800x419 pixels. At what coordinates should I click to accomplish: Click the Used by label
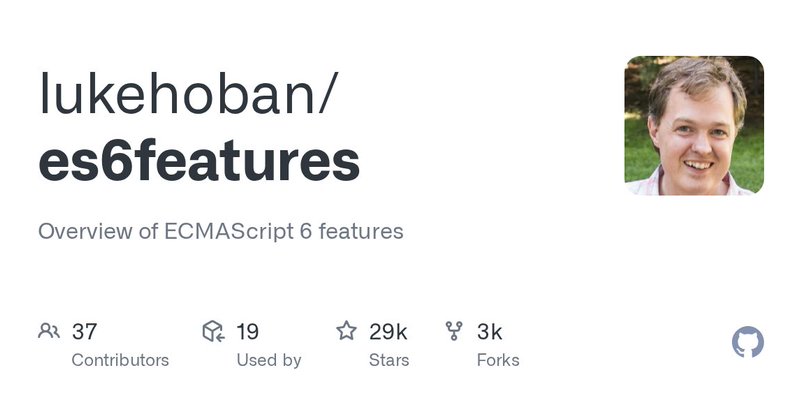[x=269, y=360]
